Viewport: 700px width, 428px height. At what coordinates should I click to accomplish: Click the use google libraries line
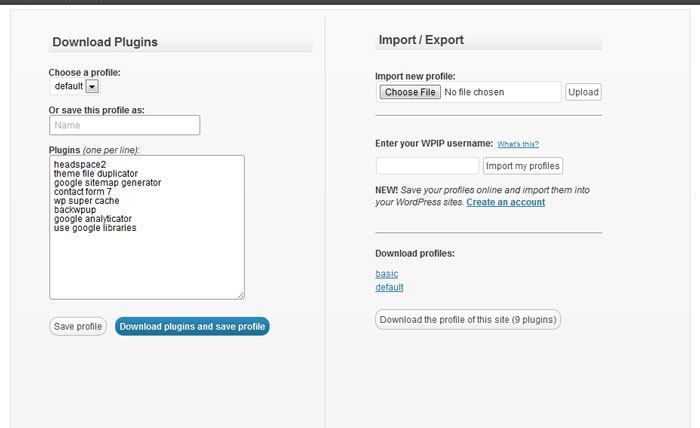(x=95, y=228)
